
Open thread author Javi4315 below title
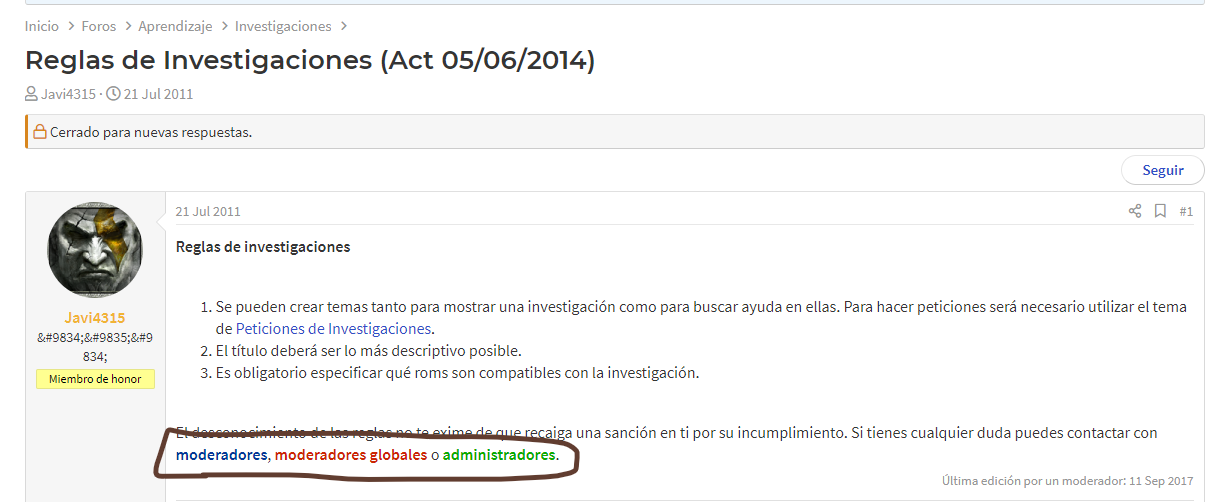tap(69, 94)
